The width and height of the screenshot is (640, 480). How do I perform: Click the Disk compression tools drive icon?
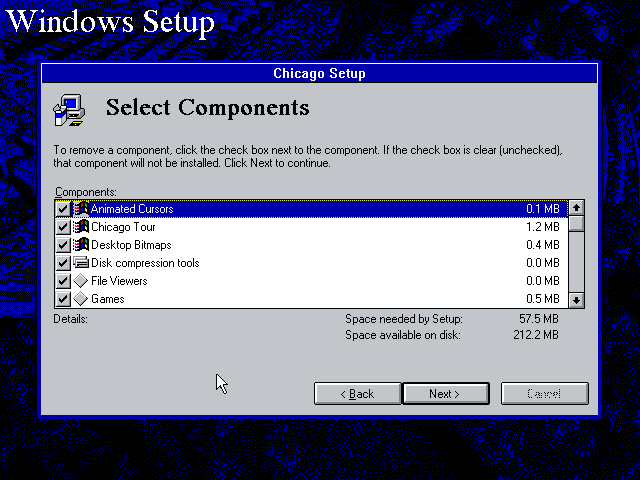point(81,262)
